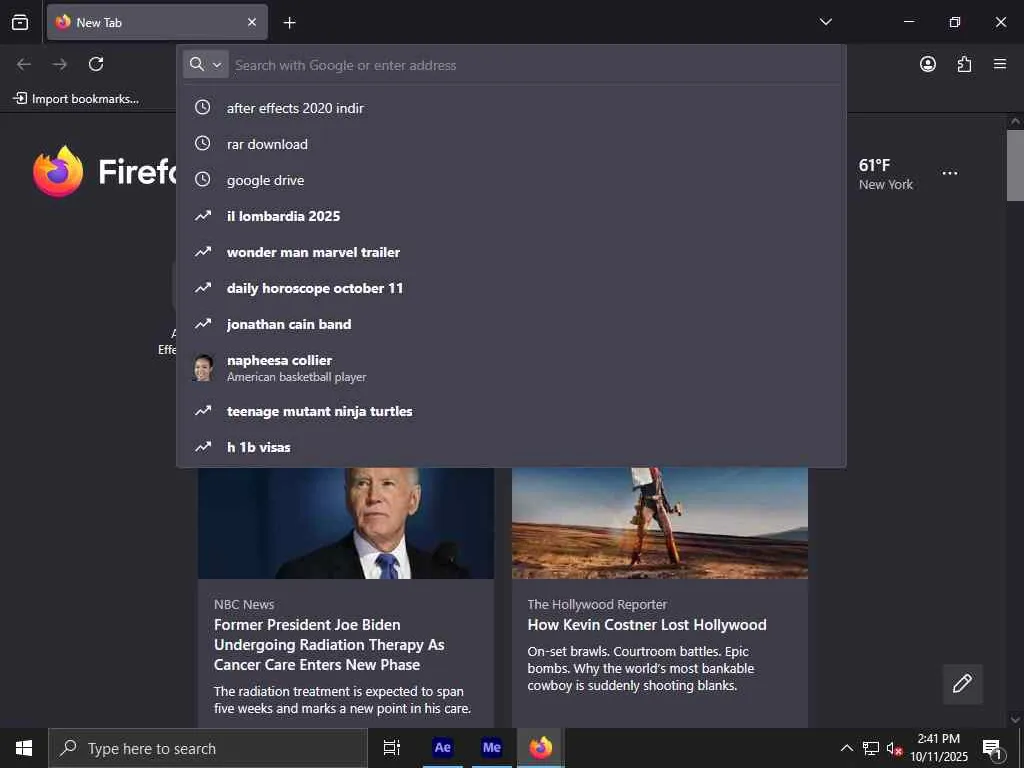Open the Firefox account icon
This screenshot has height=768, width=1024.
click(x=927, y=64)
